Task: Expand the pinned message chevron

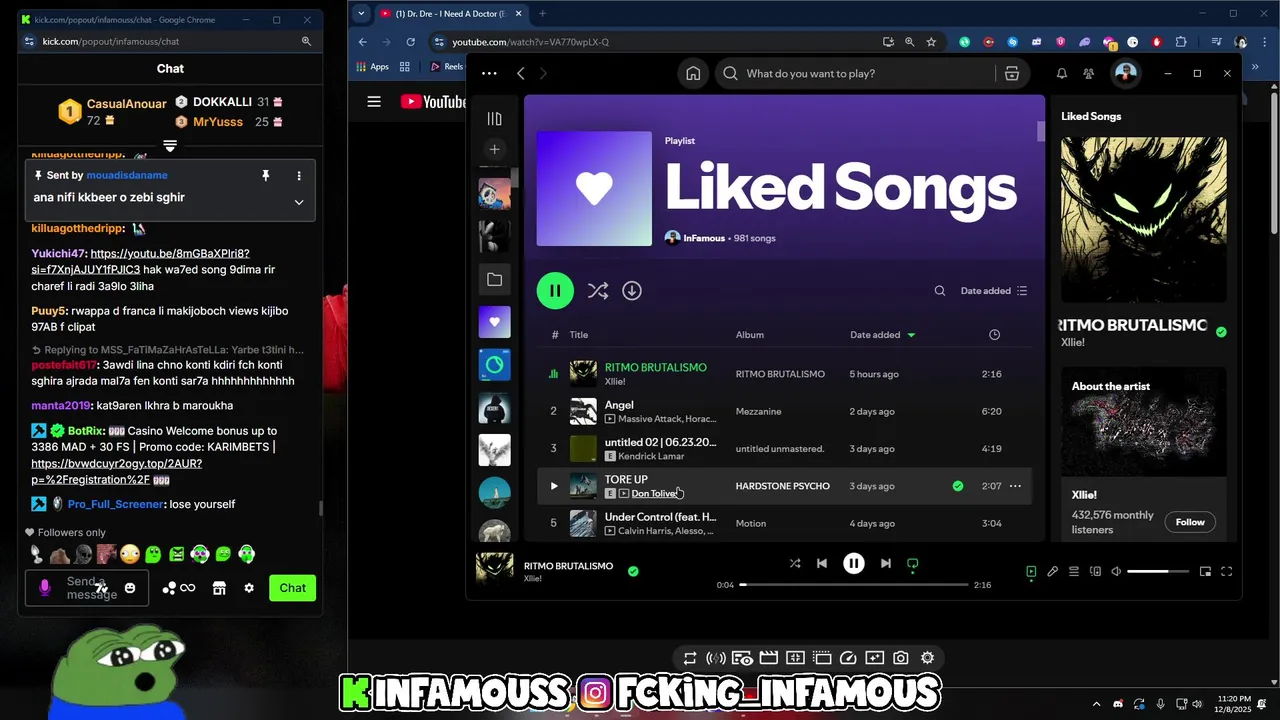Action: 298,202
